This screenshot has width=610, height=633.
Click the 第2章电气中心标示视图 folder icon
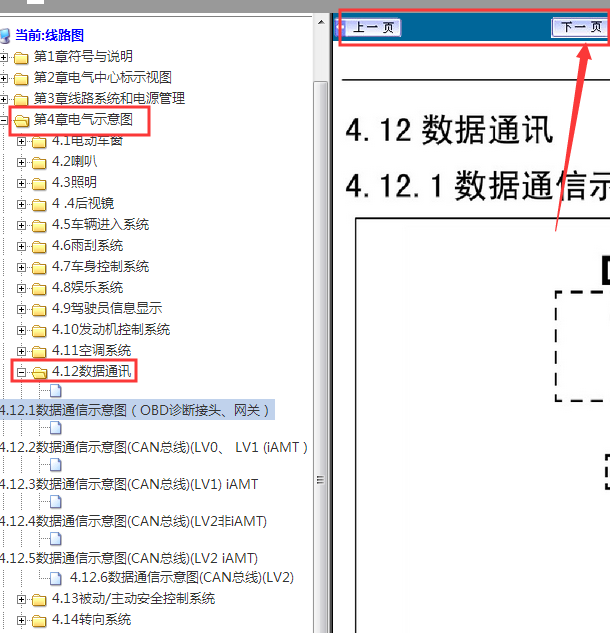pyautogui.click(x=21, y=79)
